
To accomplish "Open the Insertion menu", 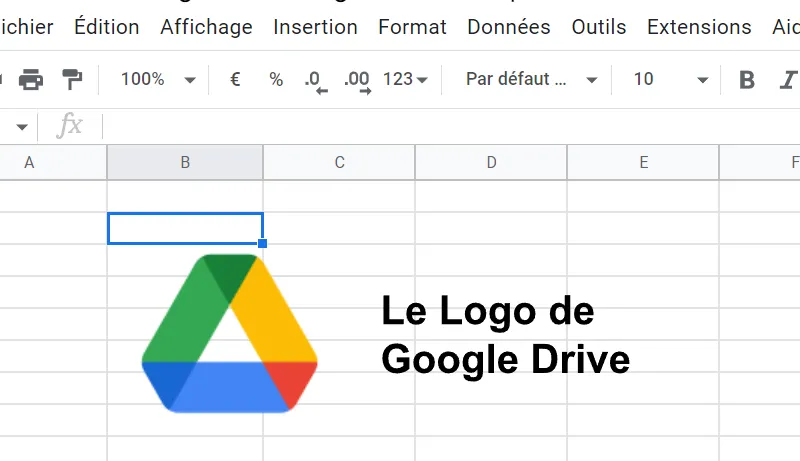I will [315, 27].
